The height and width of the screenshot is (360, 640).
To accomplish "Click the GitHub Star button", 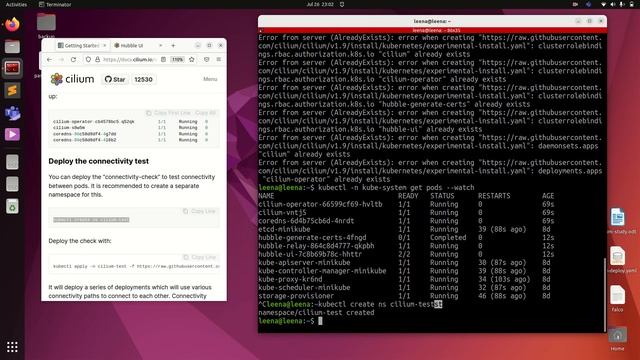I will pos(115,79).
